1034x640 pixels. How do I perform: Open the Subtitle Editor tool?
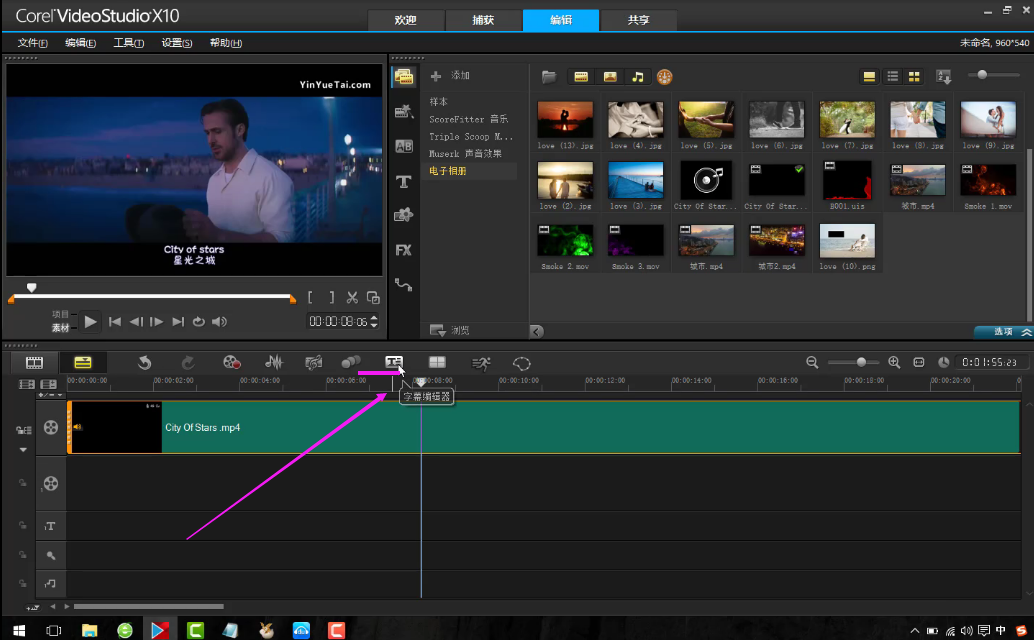tap(394, 362)
